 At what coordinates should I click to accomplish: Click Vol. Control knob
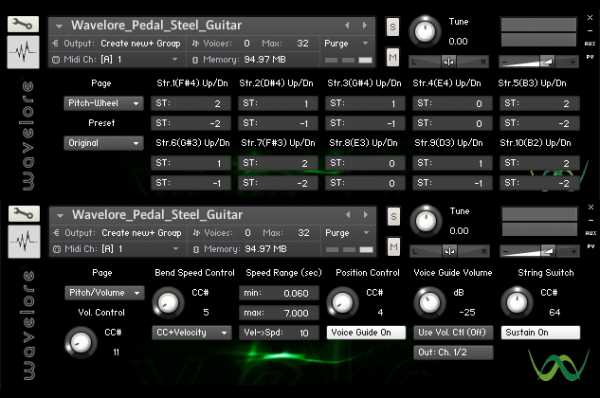pos(80,343)
